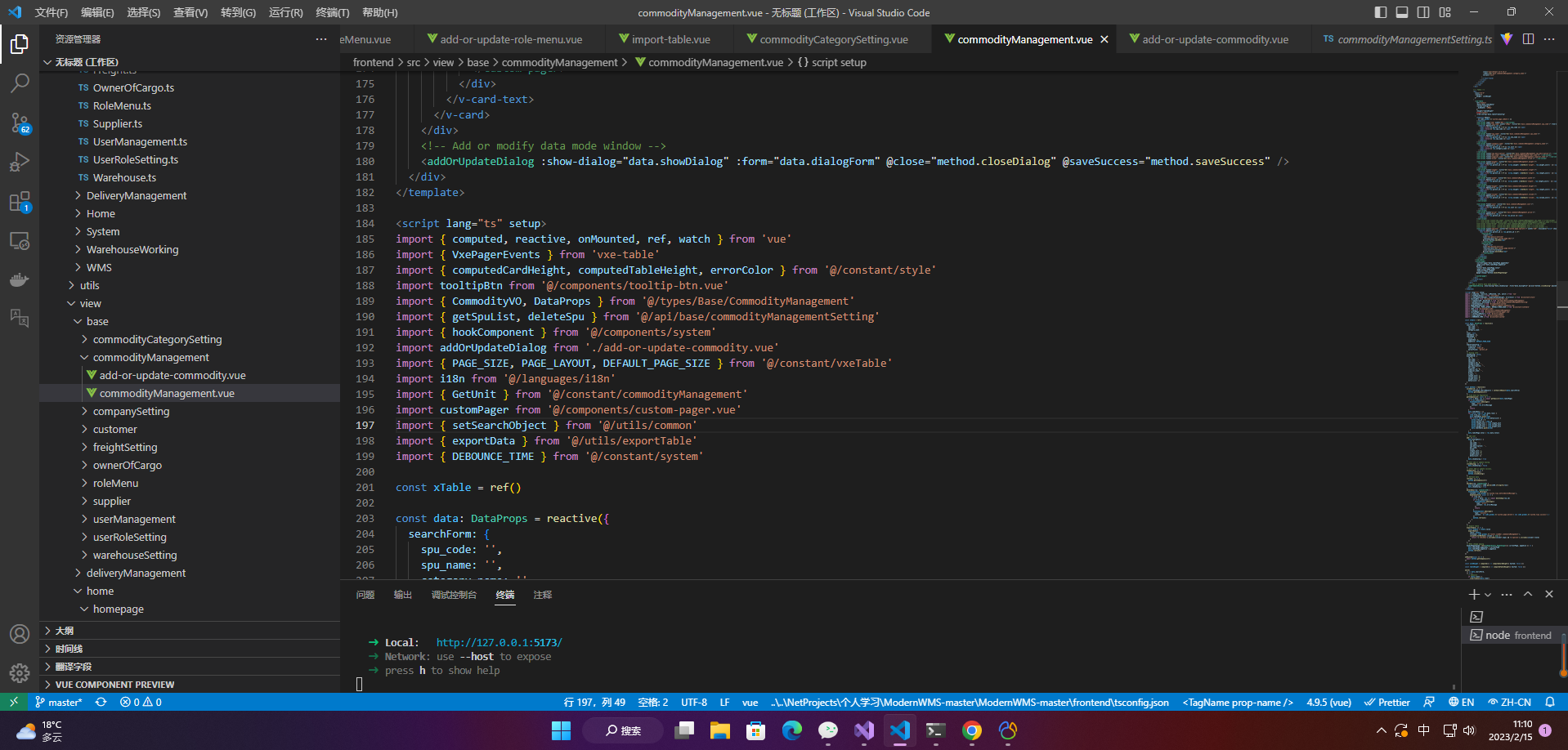Switch to the 输出 panel tab
Image resolution: width=1568 pixels, height=750 pixels.
[403, 595]
